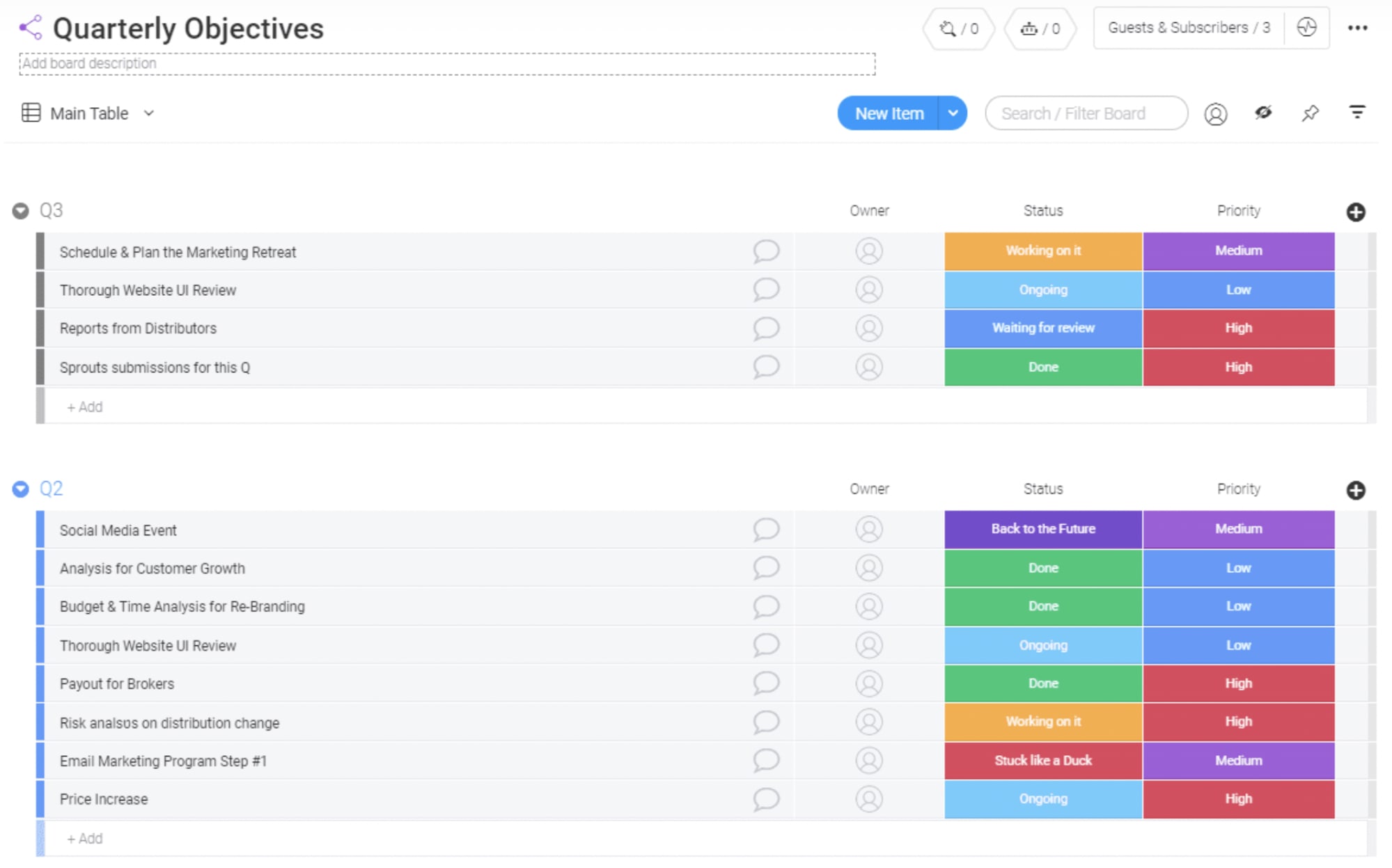Image resolution: width=1392 pixels, height=868 pixels.
Task: Assign an owner to Budget & Time Analysis for Re-Branding
Action: coord(869,606)
